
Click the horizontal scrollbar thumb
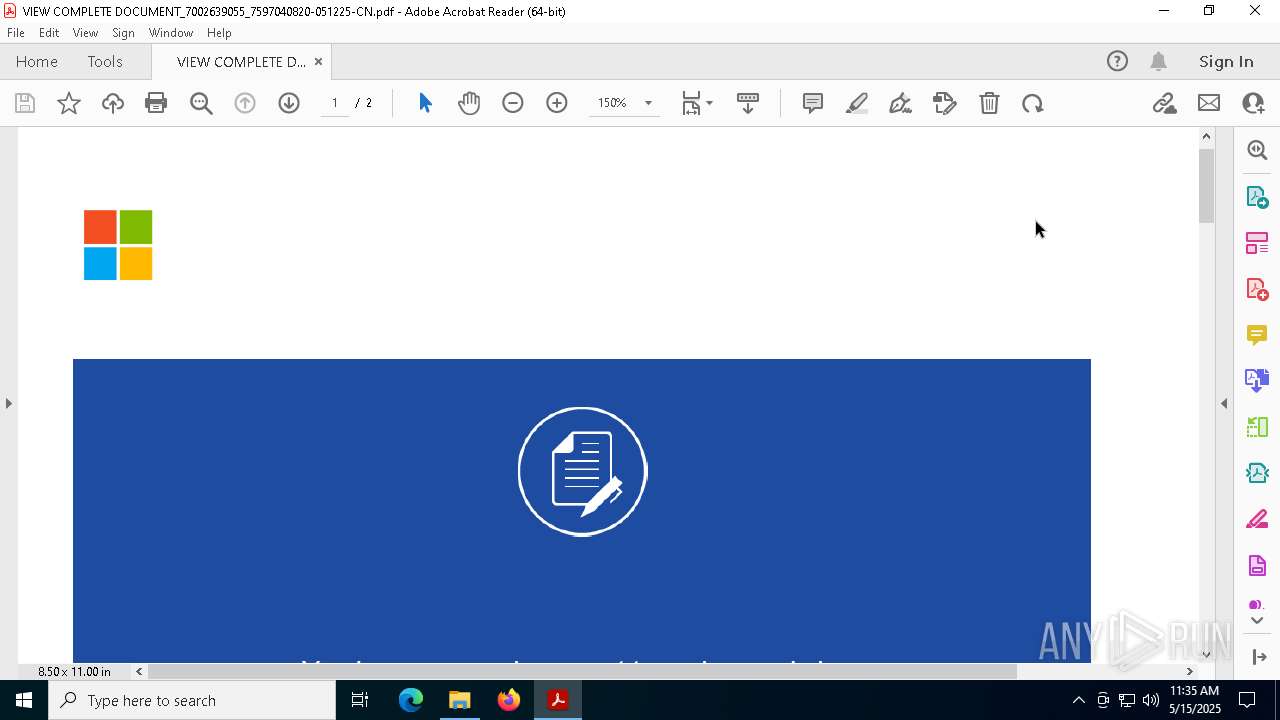(x=582, y=671)
